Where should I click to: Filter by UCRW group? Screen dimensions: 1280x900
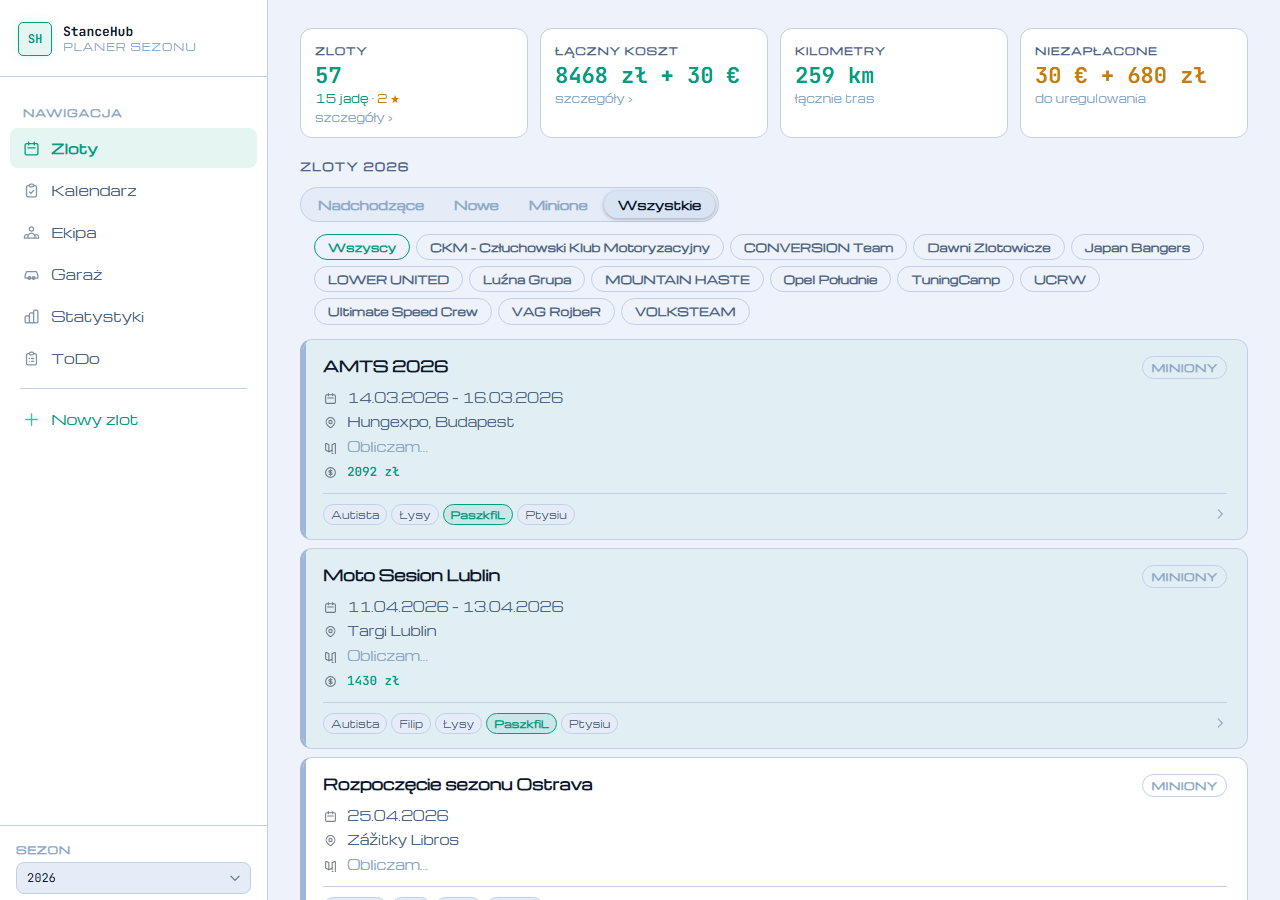click(1060, 279)
